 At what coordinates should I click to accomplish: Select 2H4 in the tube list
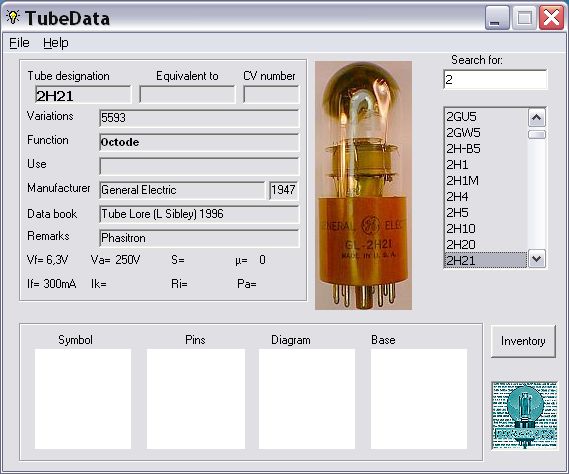coord(486,196)
